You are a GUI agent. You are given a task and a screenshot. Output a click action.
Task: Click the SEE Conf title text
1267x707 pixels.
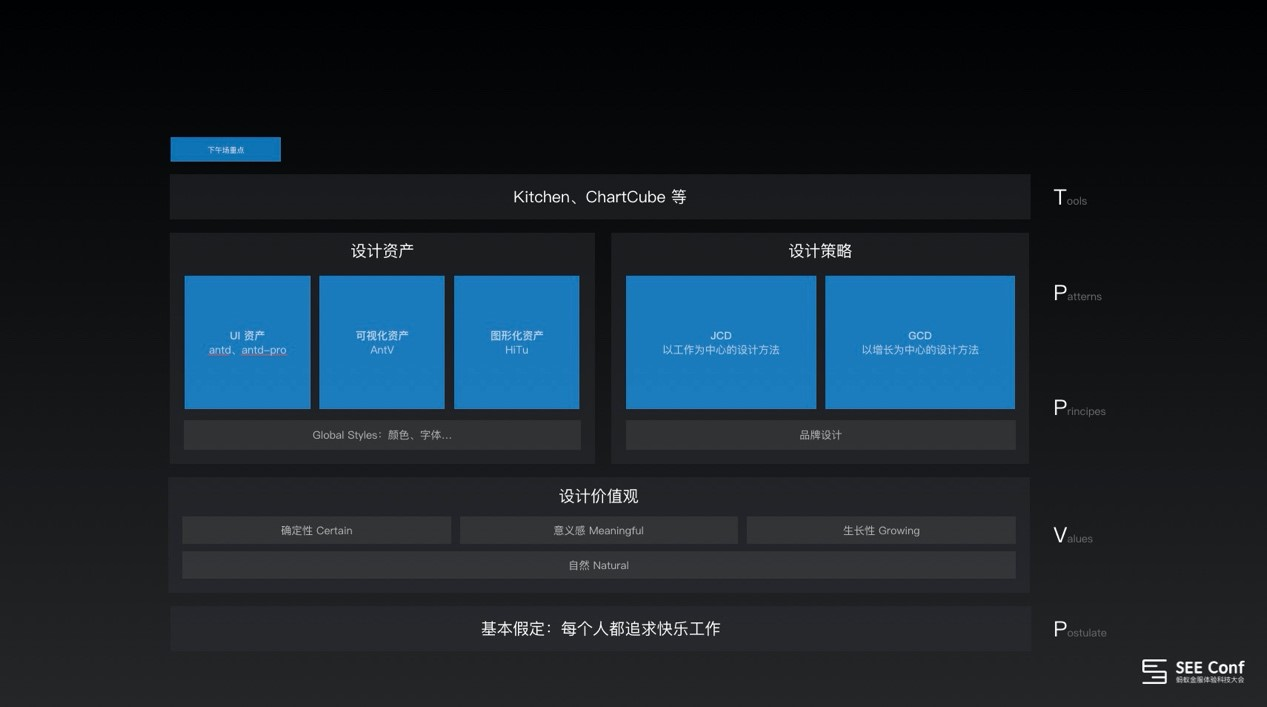coord(1210,667)
